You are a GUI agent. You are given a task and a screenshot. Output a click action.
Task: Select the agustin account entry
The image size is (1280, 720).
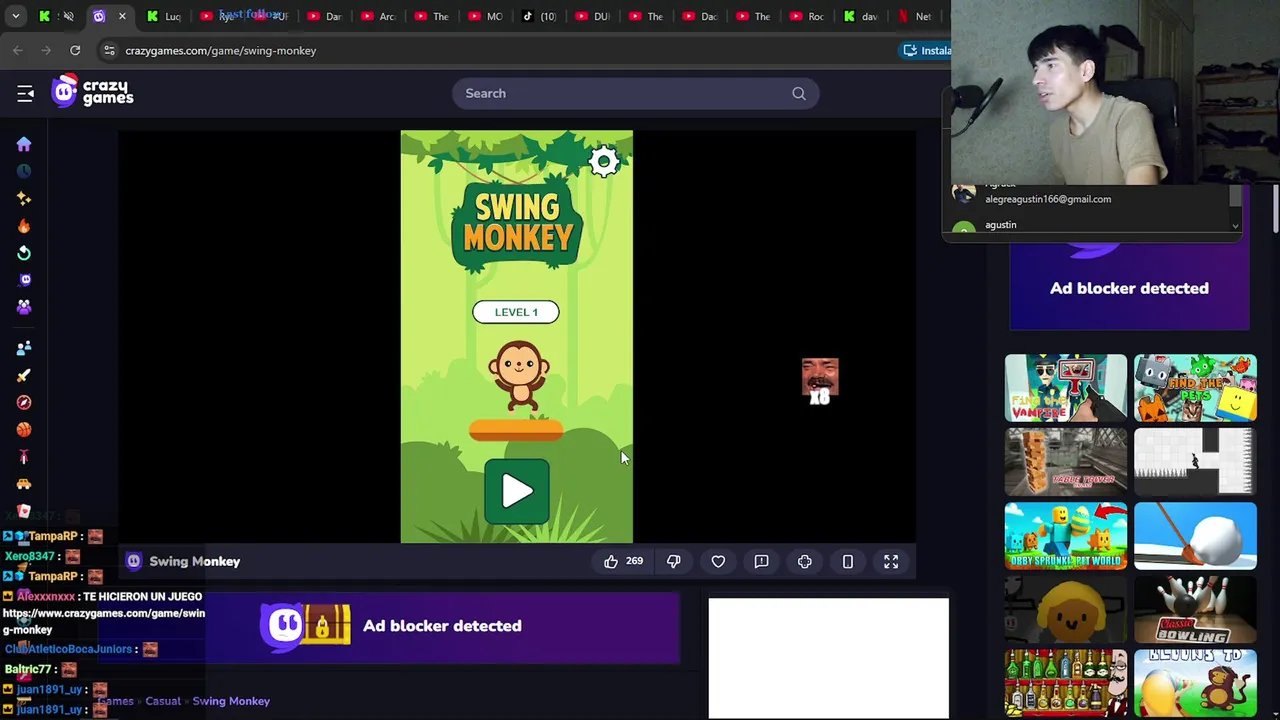coord(1092,225)
